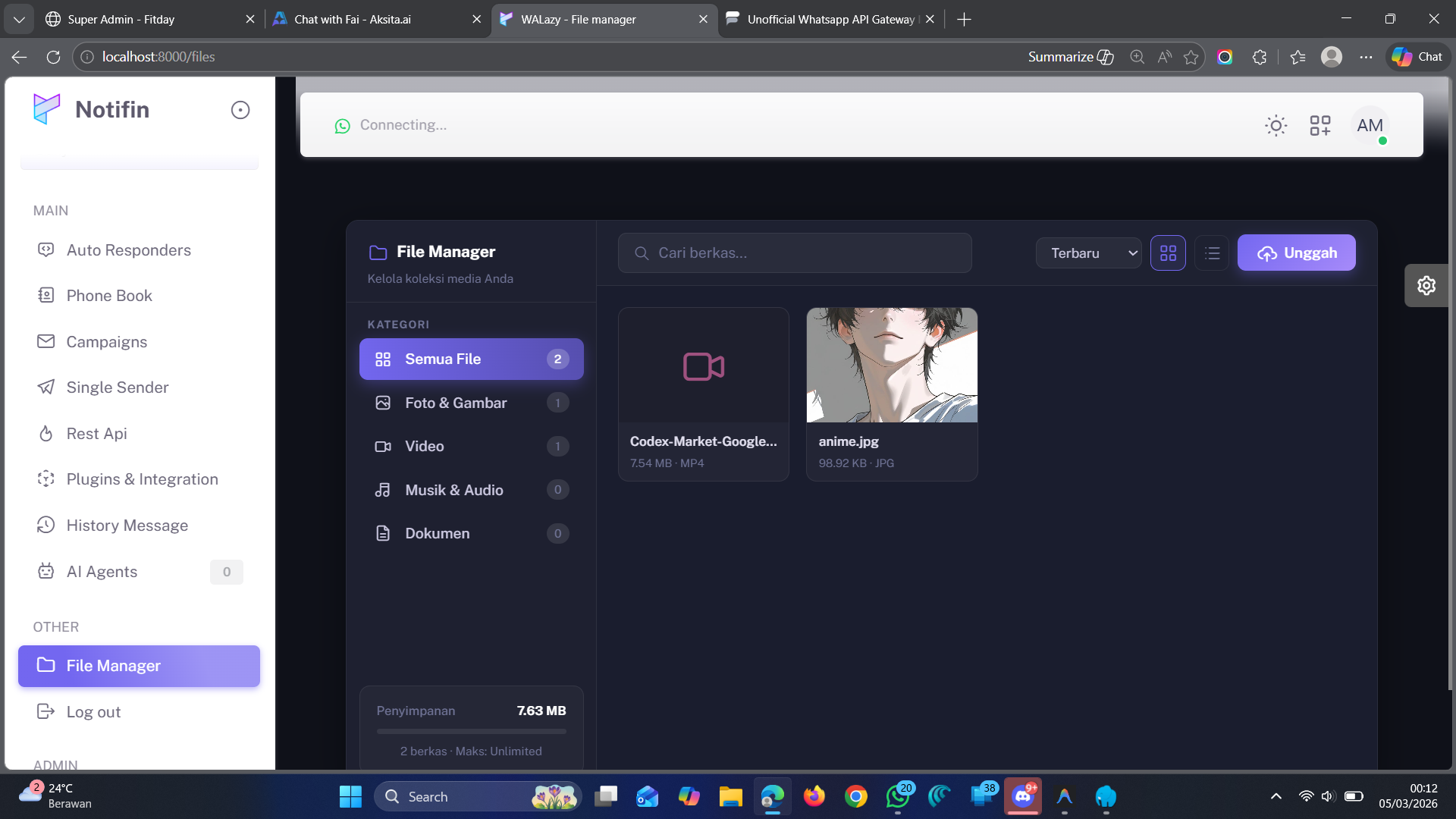Open the anime.jpg thumbnail
1456x819 pixels.
[x=892, y=366]
